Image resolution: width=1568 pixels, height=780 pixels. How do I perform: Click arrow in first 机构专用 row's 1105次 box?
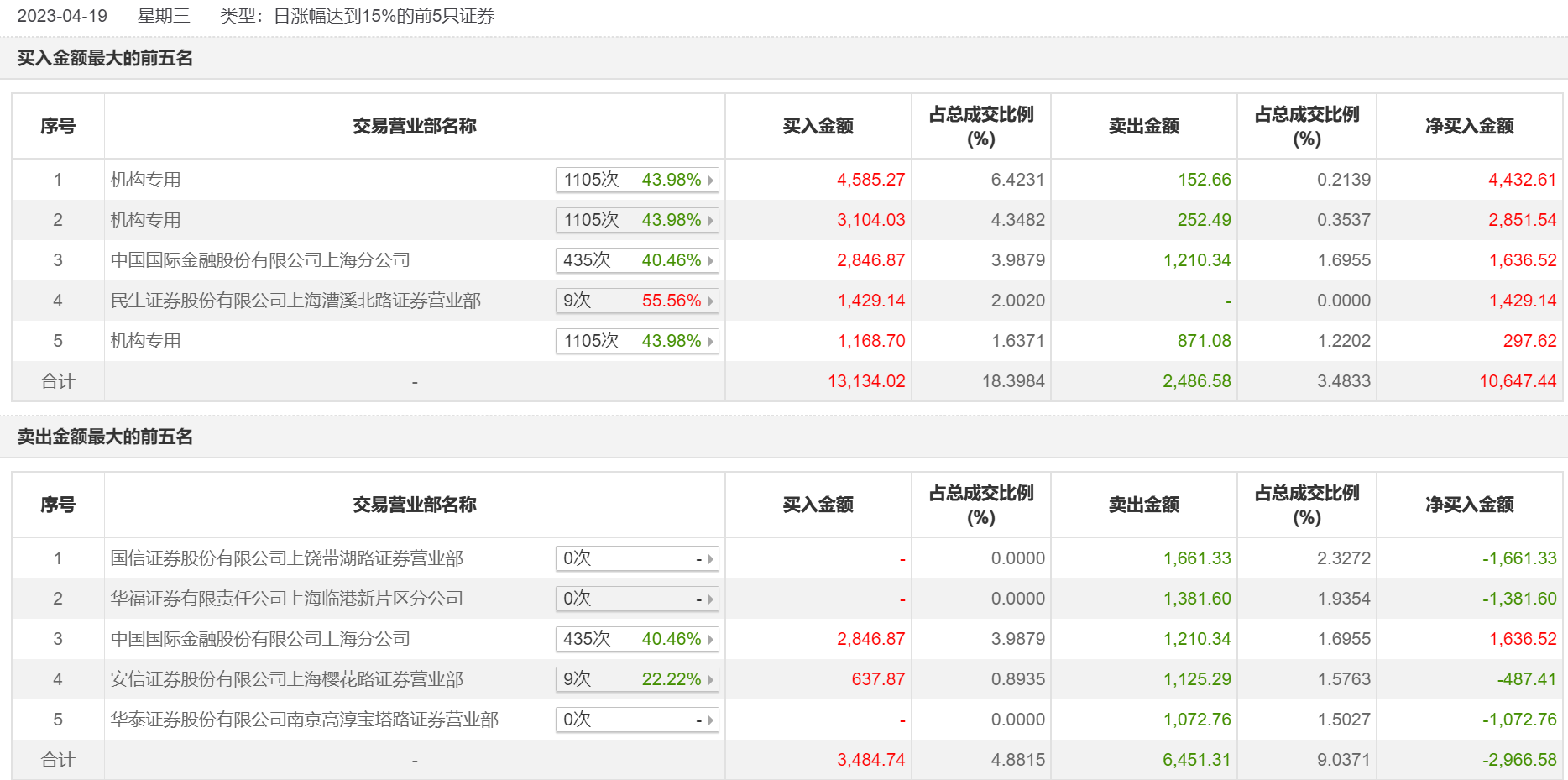[x=711, y=180]
